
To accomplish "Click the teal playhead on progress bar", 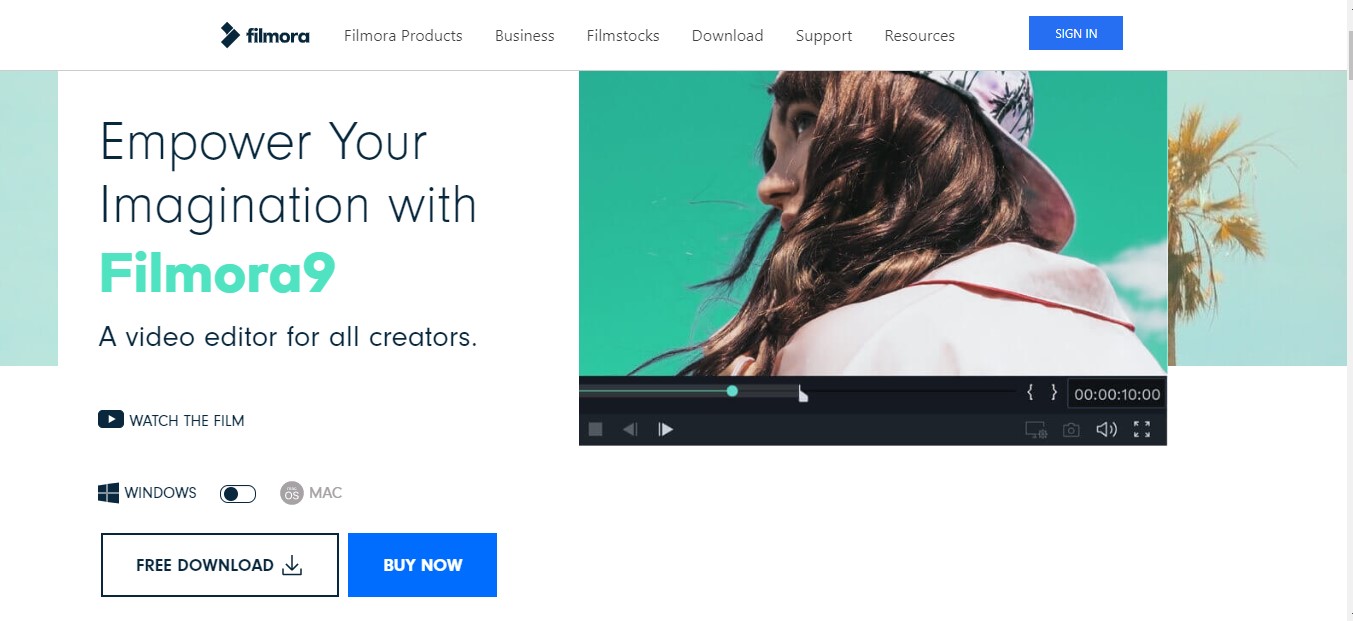I will click(732, 391).
